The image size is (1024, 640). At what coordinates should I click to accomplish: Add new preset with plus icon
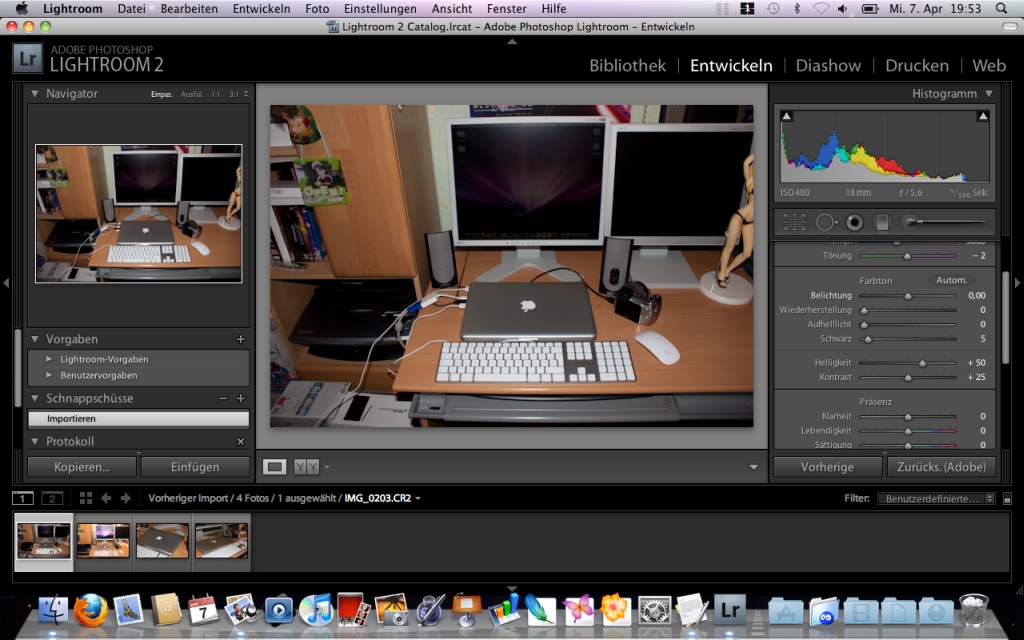coord(240,339)
